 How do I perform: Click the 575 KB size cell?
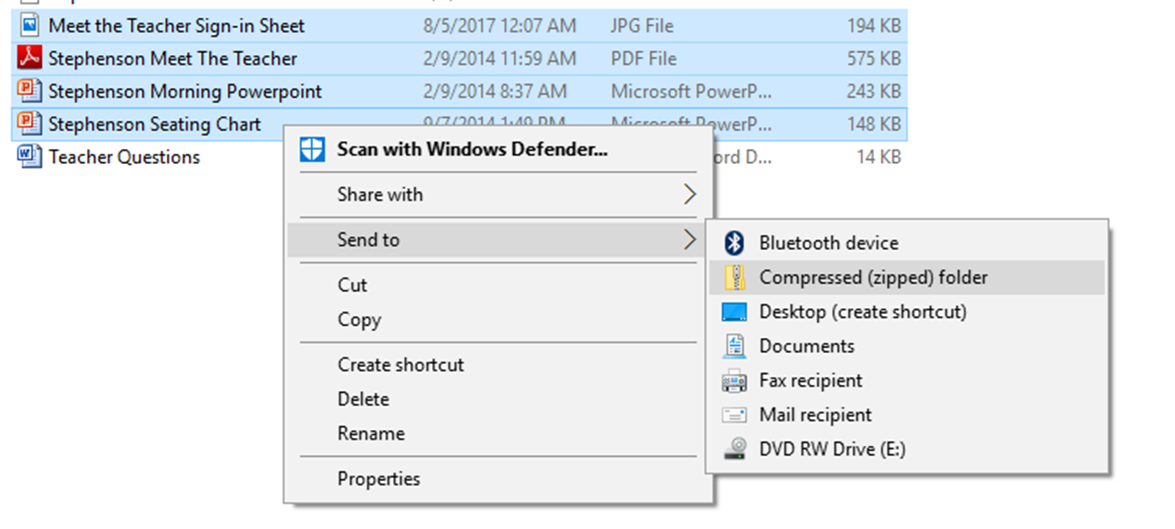click(x=874, y=59)
